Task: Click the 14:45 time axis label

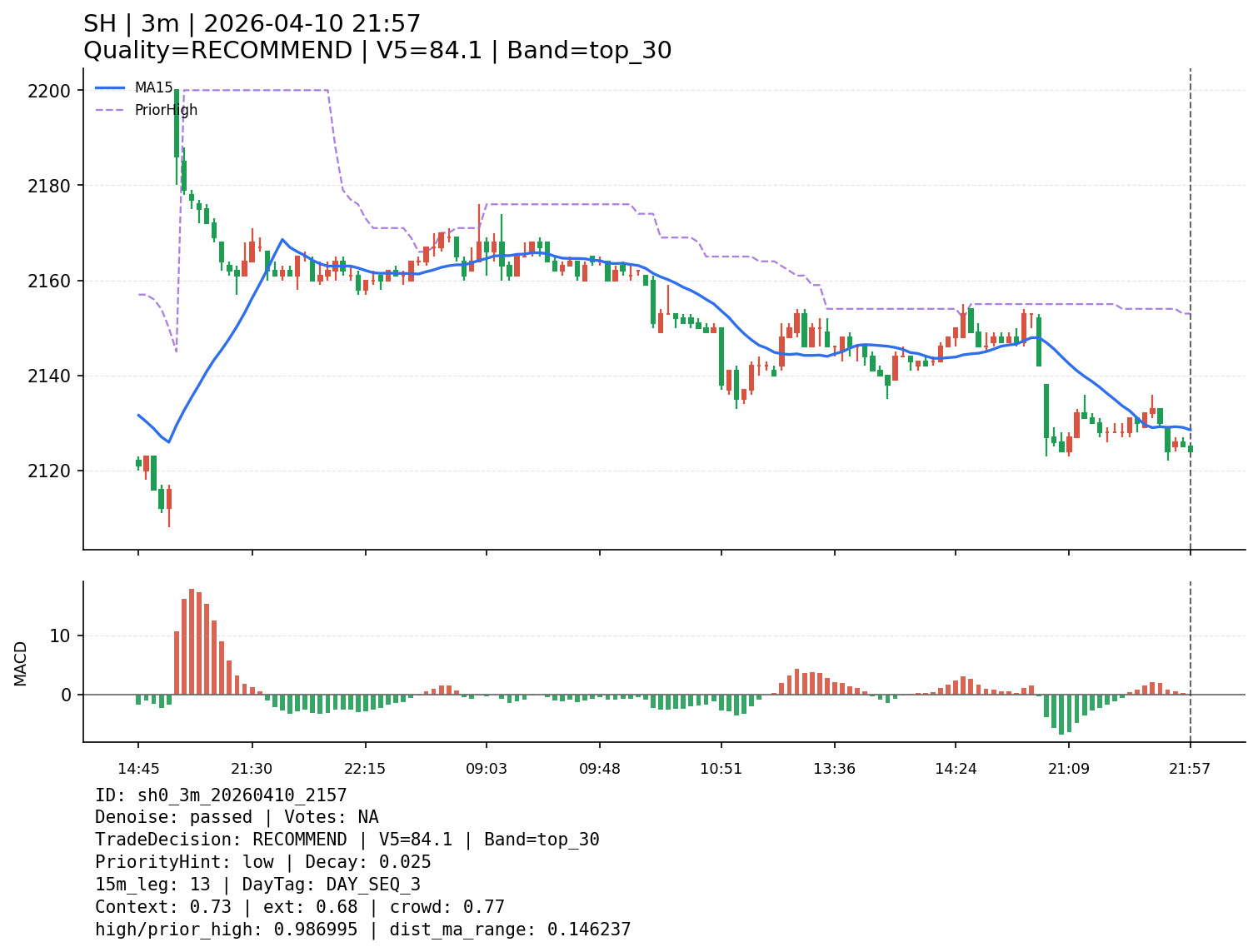Action: (138, 769)
